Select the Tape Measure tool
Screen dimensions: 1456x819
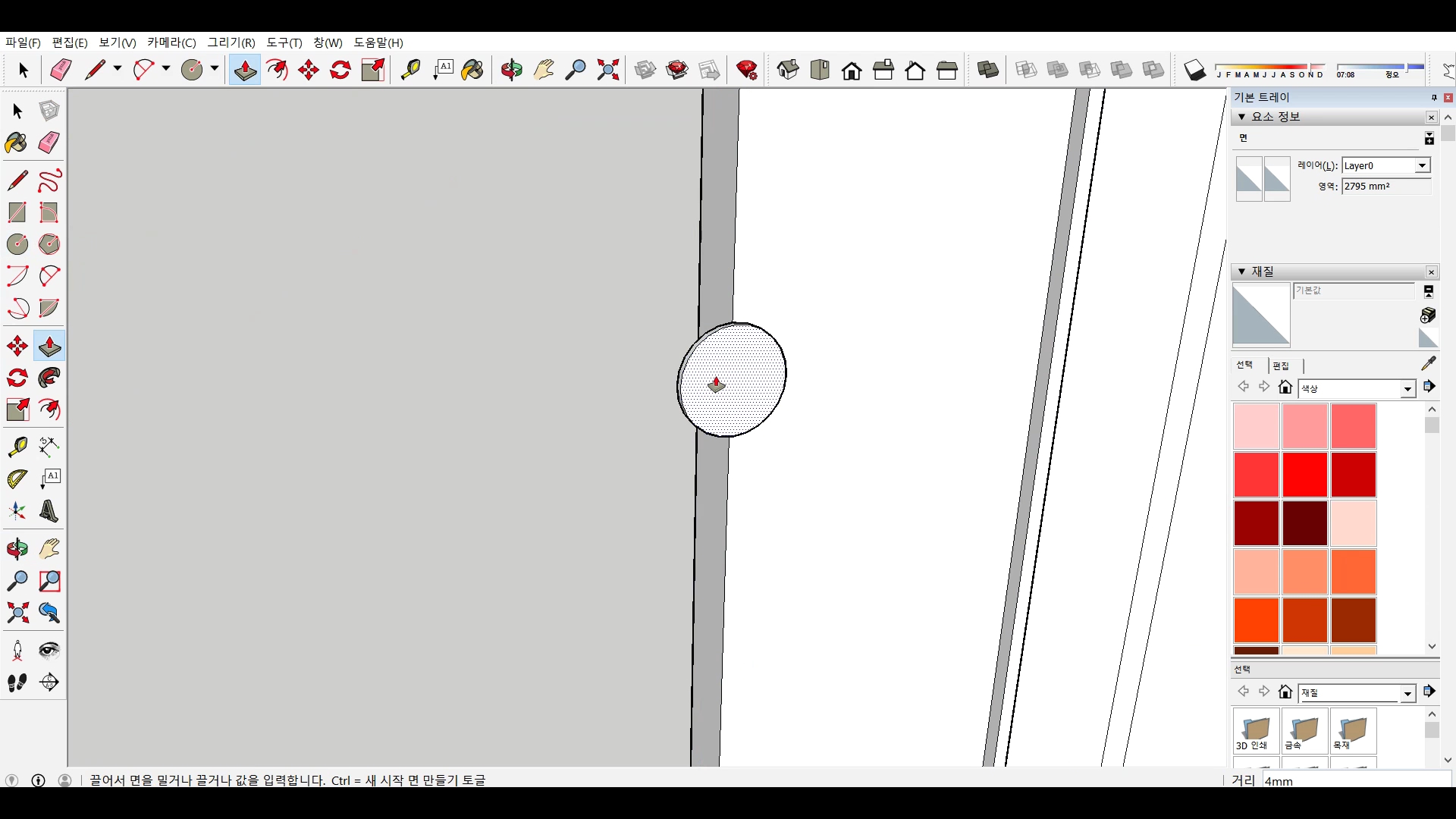17,447
